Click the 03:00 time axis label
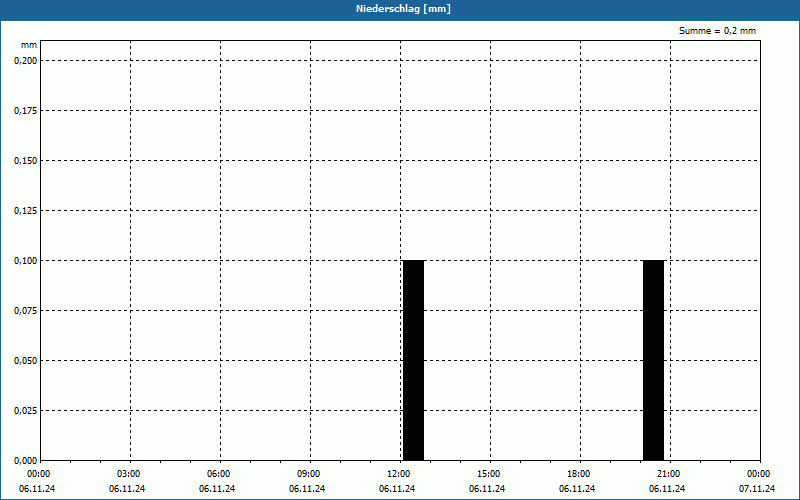This screenshot has height=500, width=800. tap(129, 474)
